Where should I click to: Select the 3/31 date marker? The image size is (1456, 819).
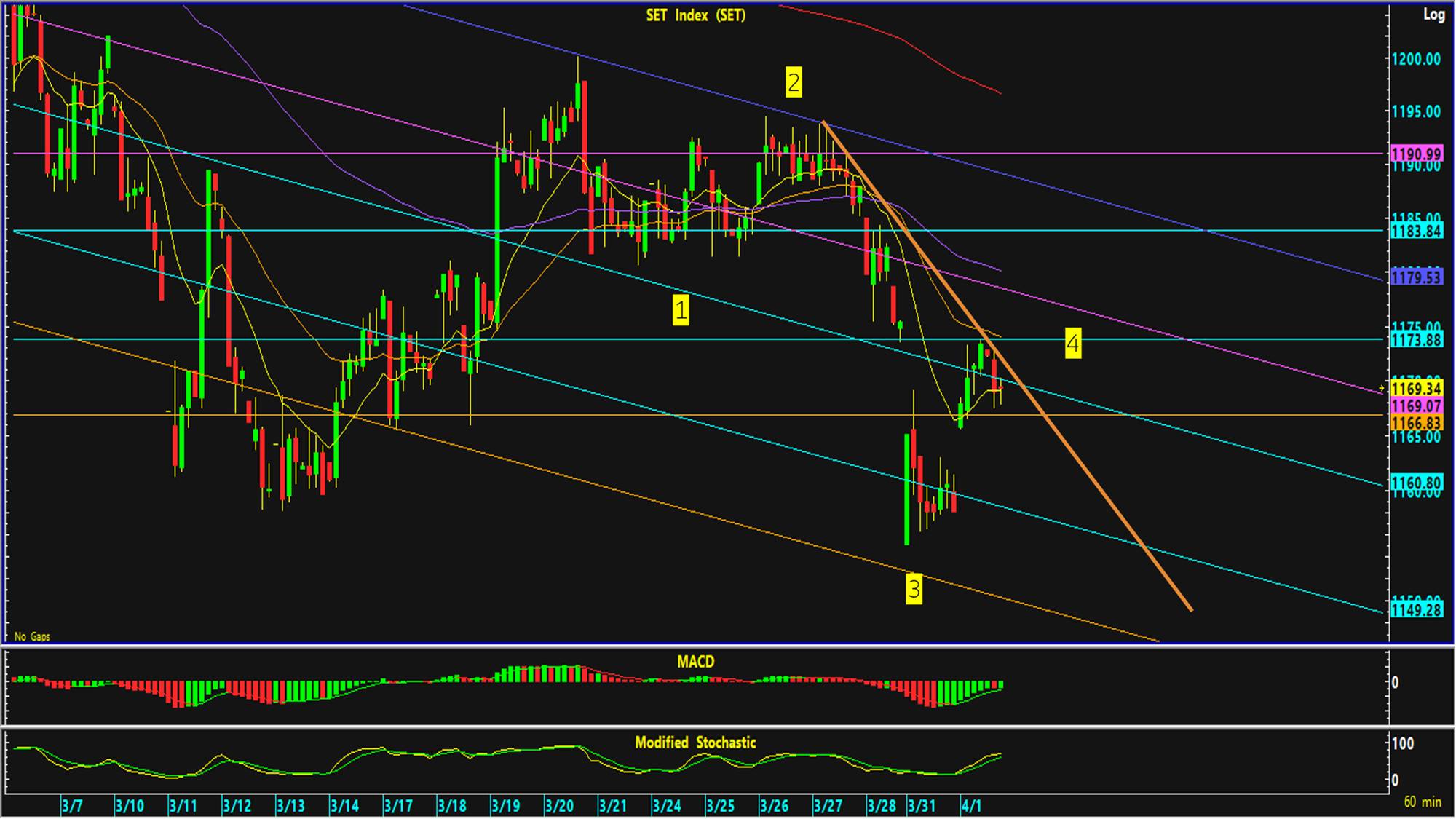(x=922, y=806)
